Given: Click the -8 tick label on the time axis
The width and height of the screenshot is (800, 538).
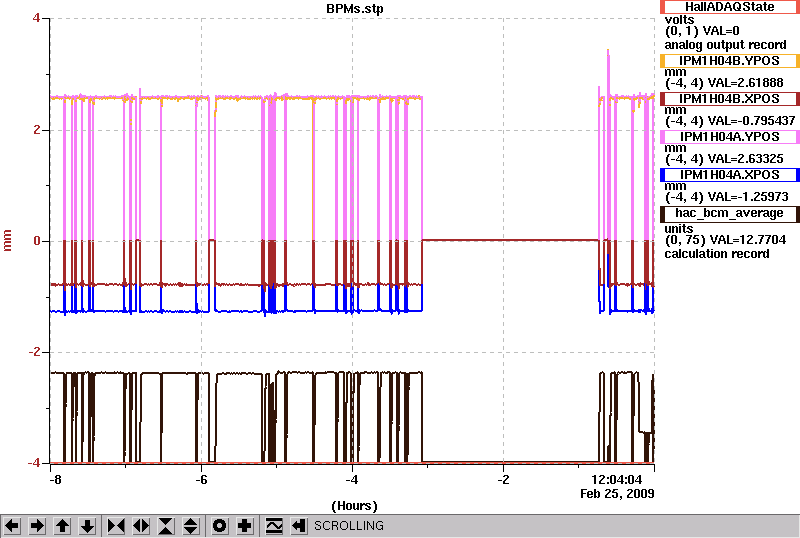Looking at the screenshot, I should point(55,480).
